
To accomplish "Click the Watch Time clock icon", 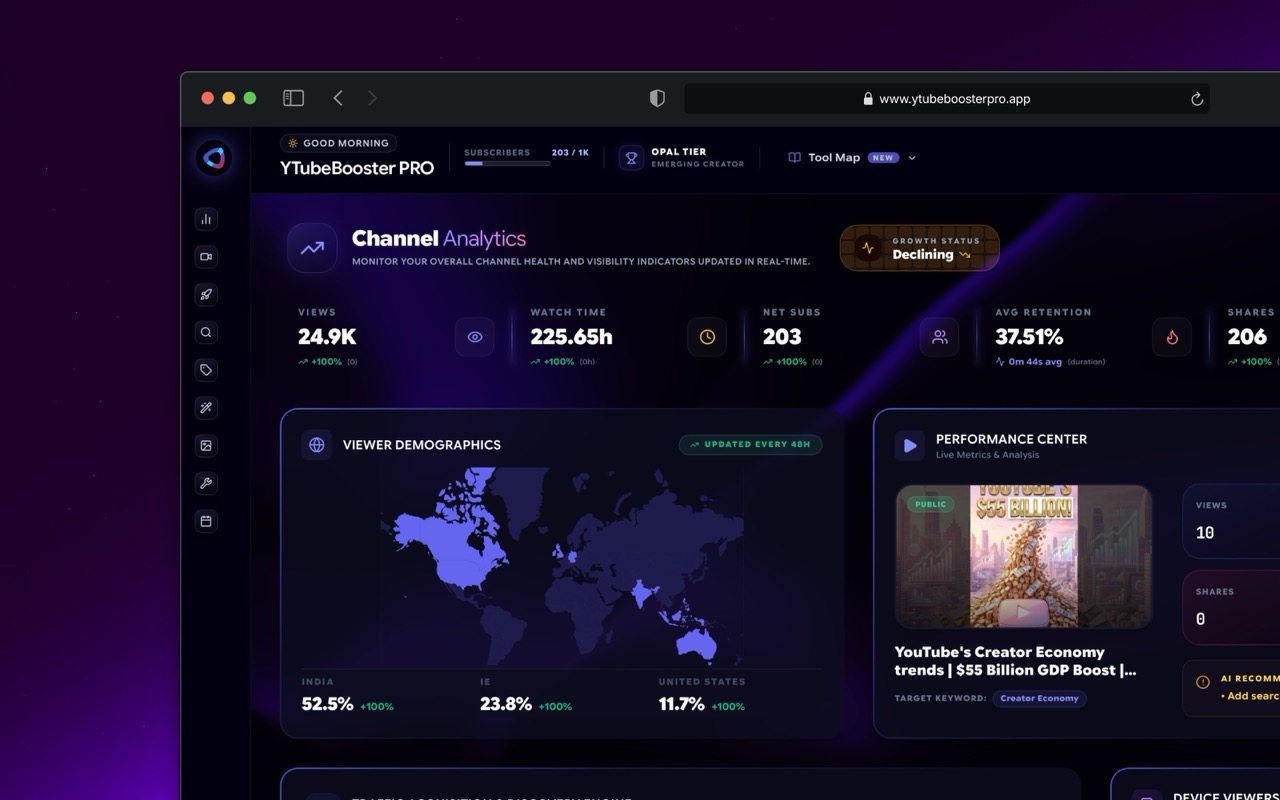I will pos(707,337).
